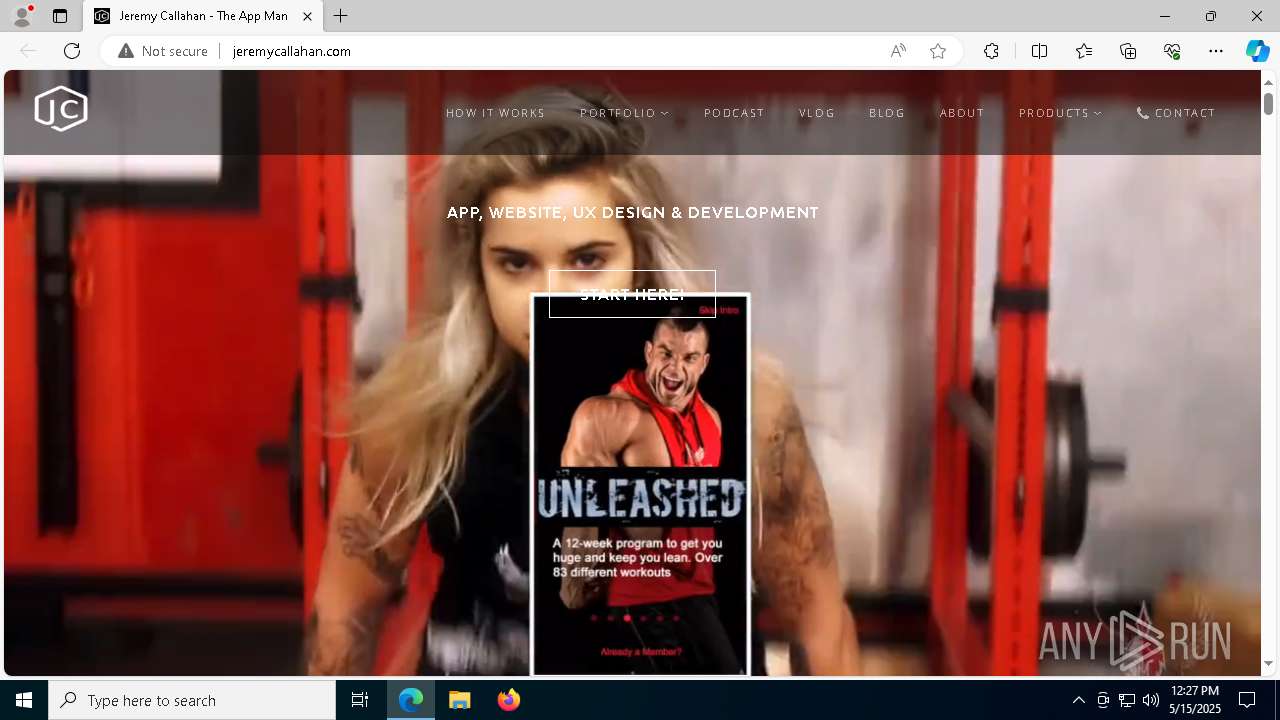Image resolution: width=1280 pixels, height=720 pixels.
Task: Click the taskbar search box
Action: click(x=192, y=700)
